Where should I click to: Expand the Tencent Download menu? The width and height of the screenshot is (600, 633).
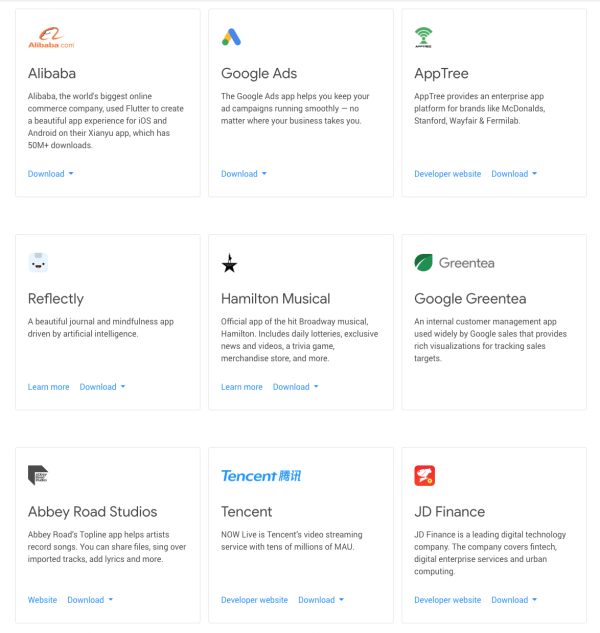point(321,600)
